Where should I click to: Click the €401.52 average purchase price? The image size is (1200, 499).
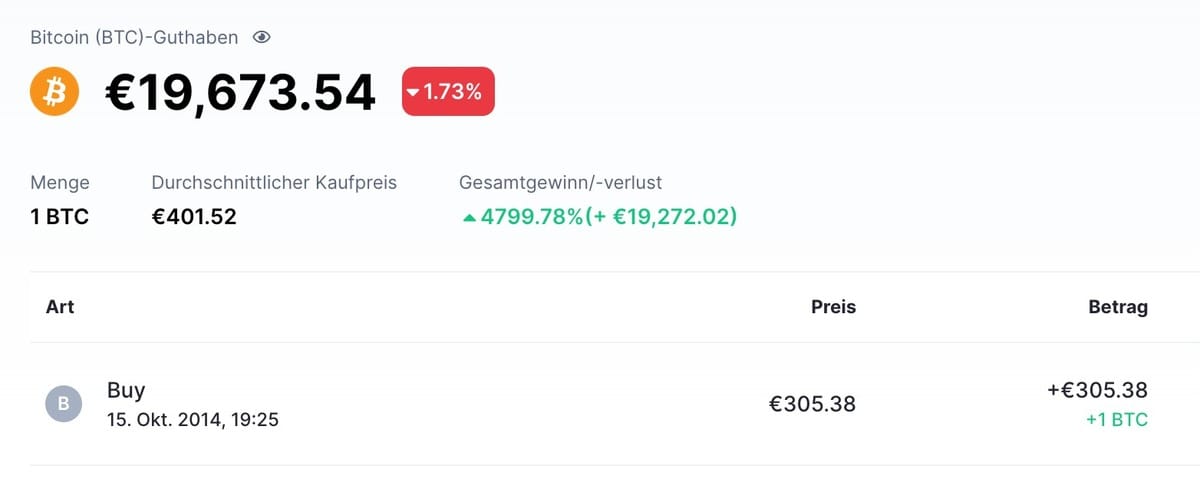pyautogui.click(x=194, y=216)
